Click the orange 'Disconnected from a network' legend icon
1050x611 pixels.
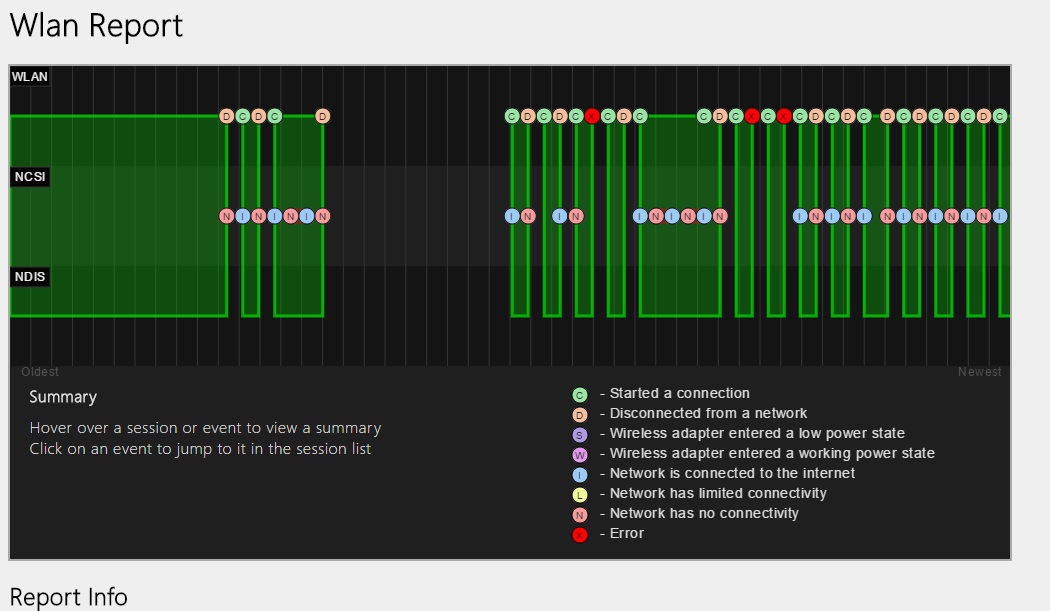(x=580, y=415)
